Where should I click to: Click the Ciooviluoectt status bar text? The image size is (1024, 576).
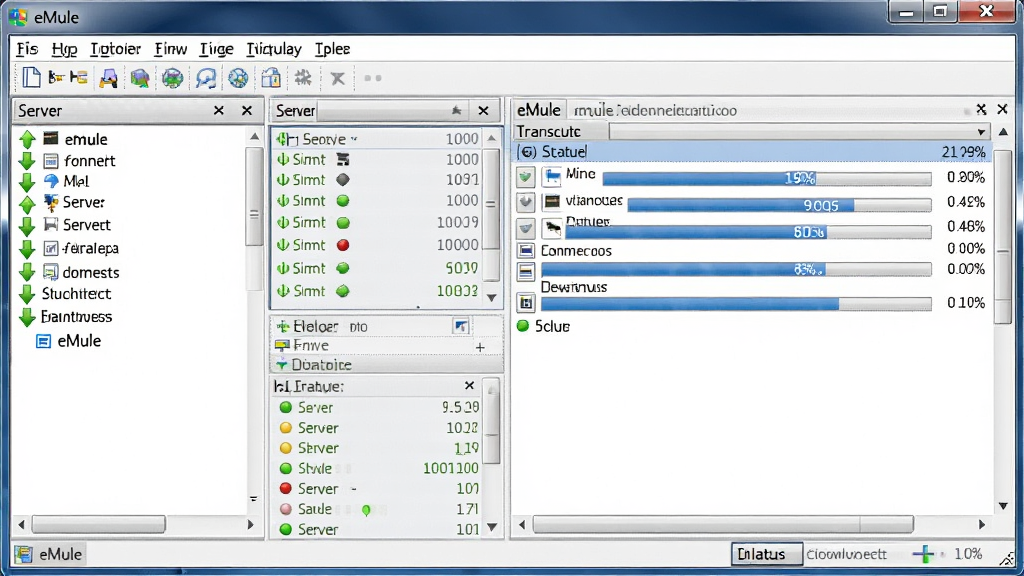pyautogui.click(x=846, y=554)
